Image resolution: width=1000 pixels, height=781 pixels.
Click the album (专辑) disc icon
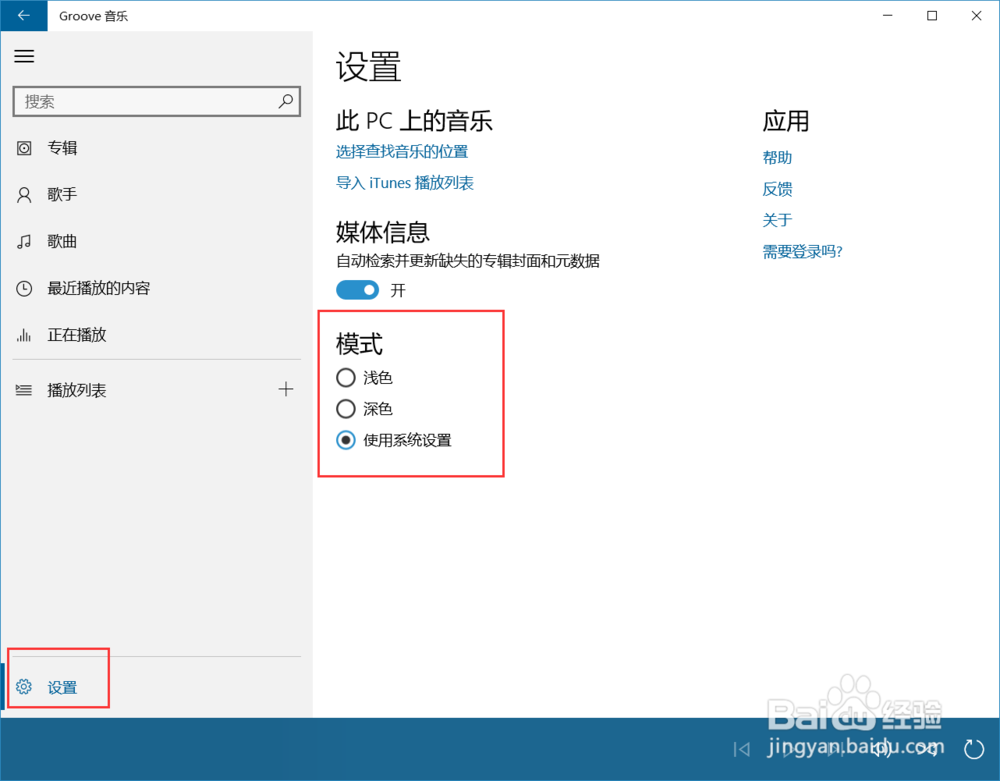click(x=24, y=148)
